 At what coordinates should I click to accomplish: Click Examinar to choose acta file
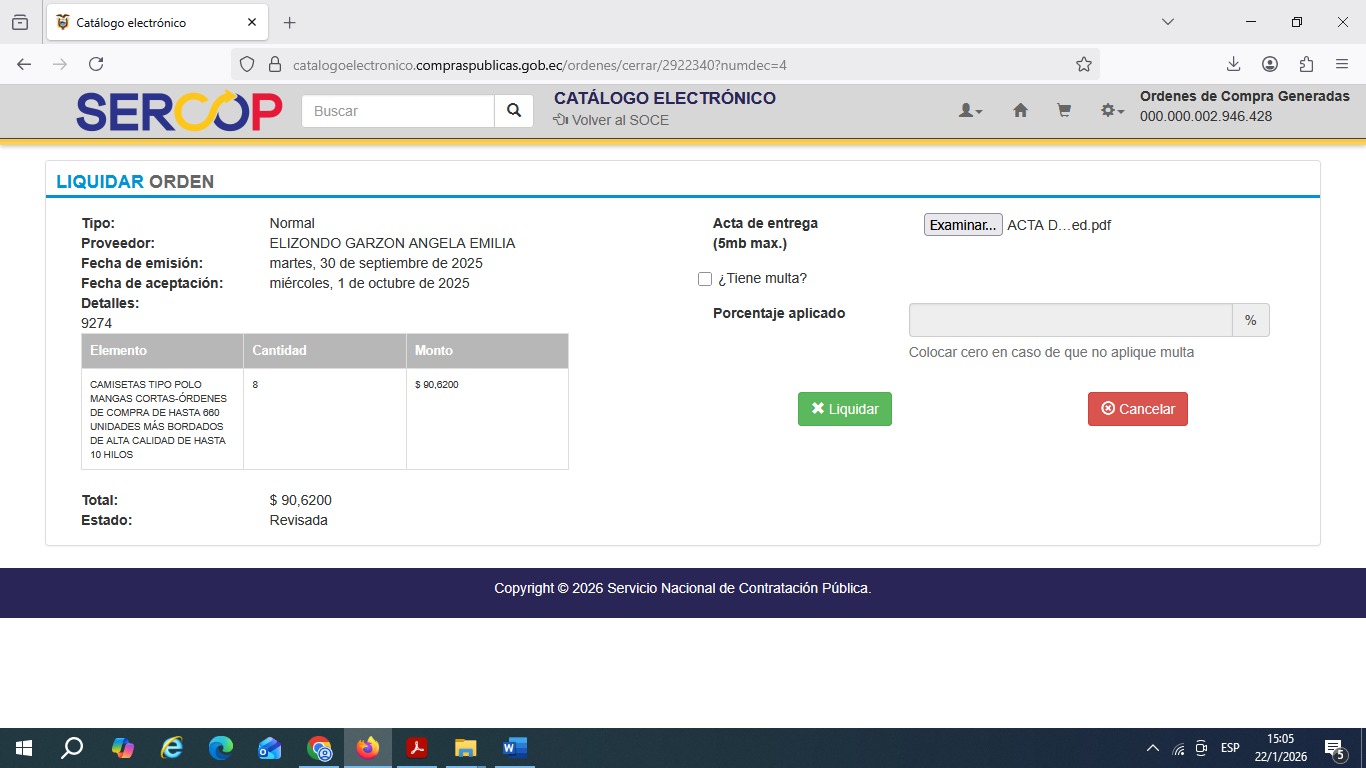962,225
